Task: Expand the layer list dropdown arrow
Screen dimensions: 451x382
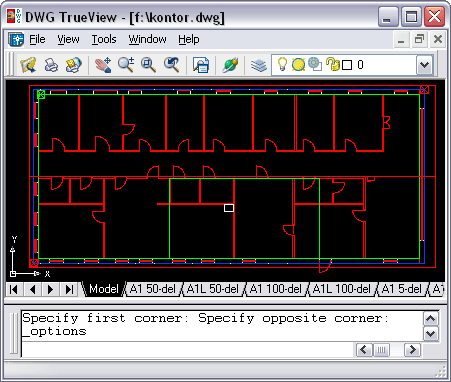Action: [424, 65]
